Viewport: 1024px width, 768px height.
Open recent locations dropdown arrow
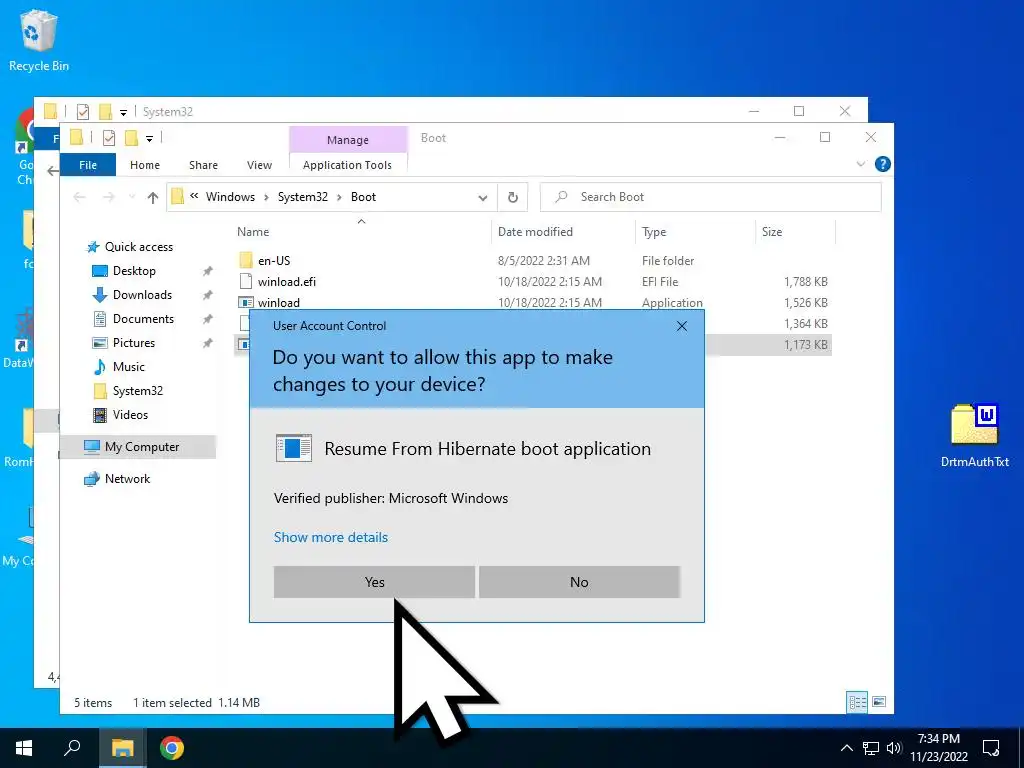pos(132,197)
